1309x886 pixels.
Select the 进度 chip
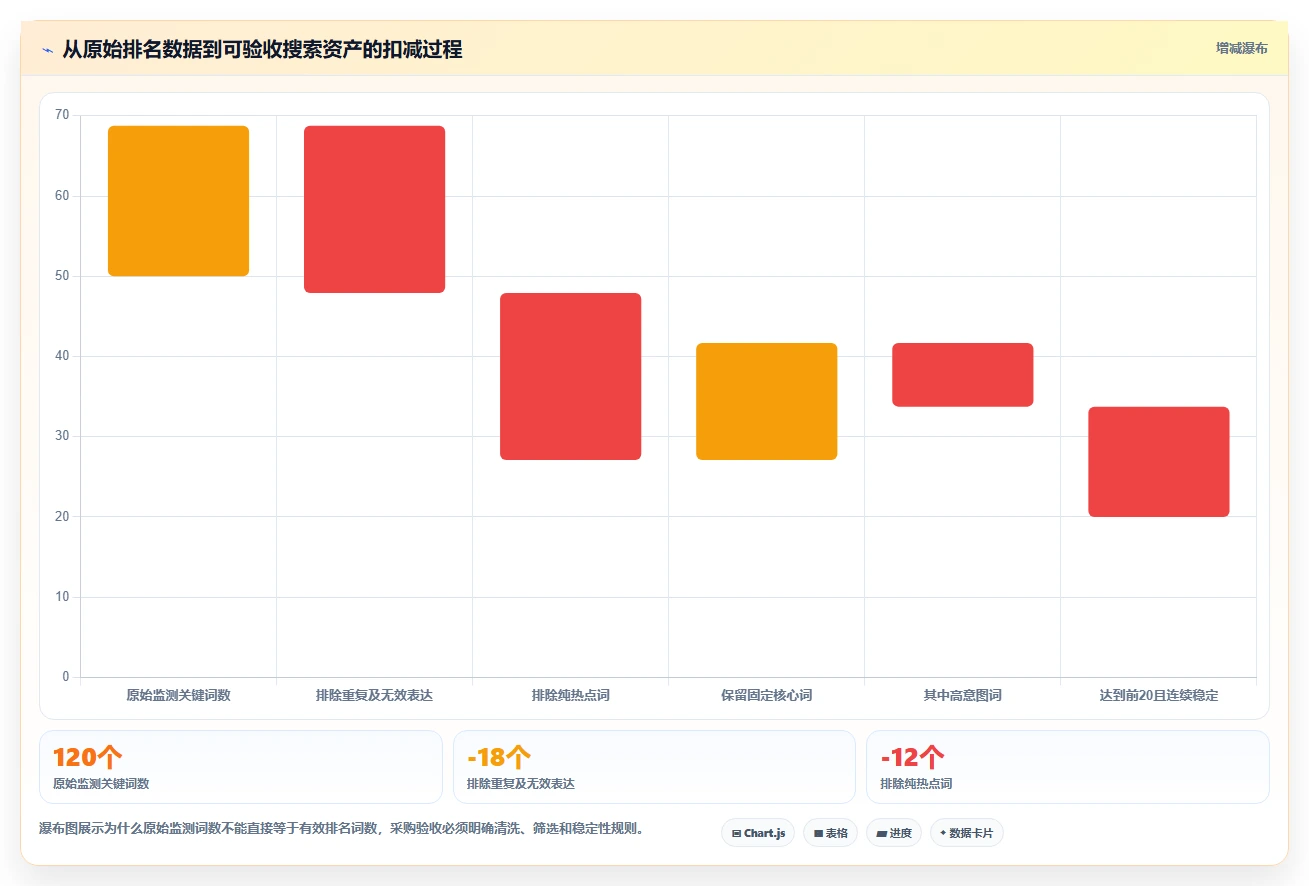(893, 833)
